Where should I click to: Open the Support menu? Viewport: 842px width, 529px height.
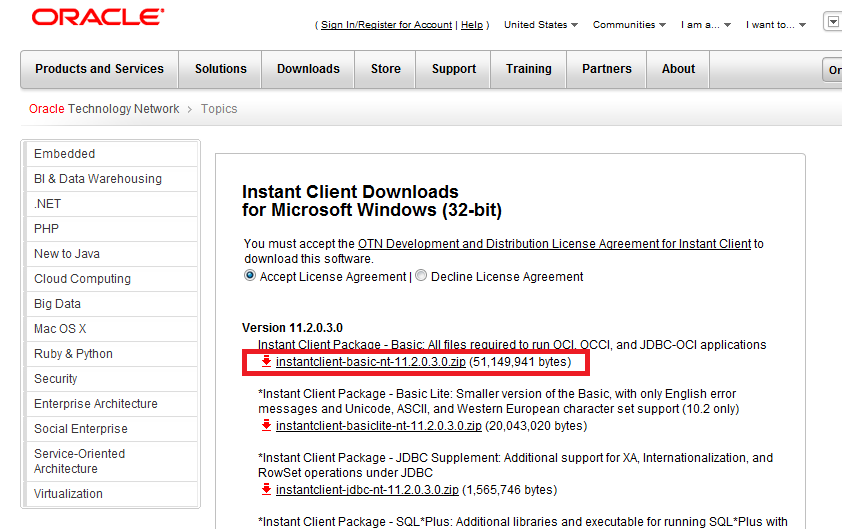click(x=454, y=69)
